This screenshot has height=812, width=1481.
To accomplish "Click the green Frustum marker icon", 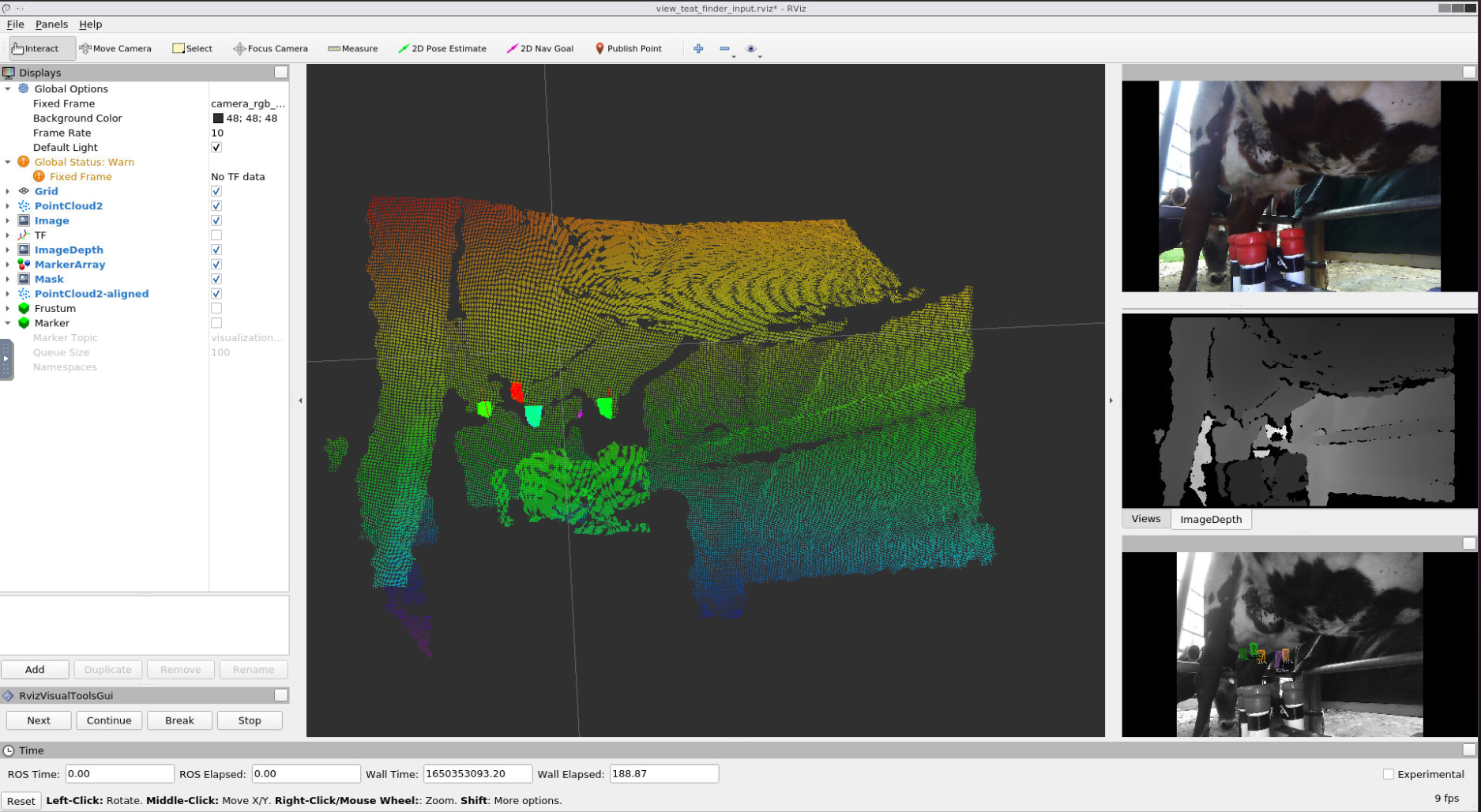I will (x=24, y=308).
